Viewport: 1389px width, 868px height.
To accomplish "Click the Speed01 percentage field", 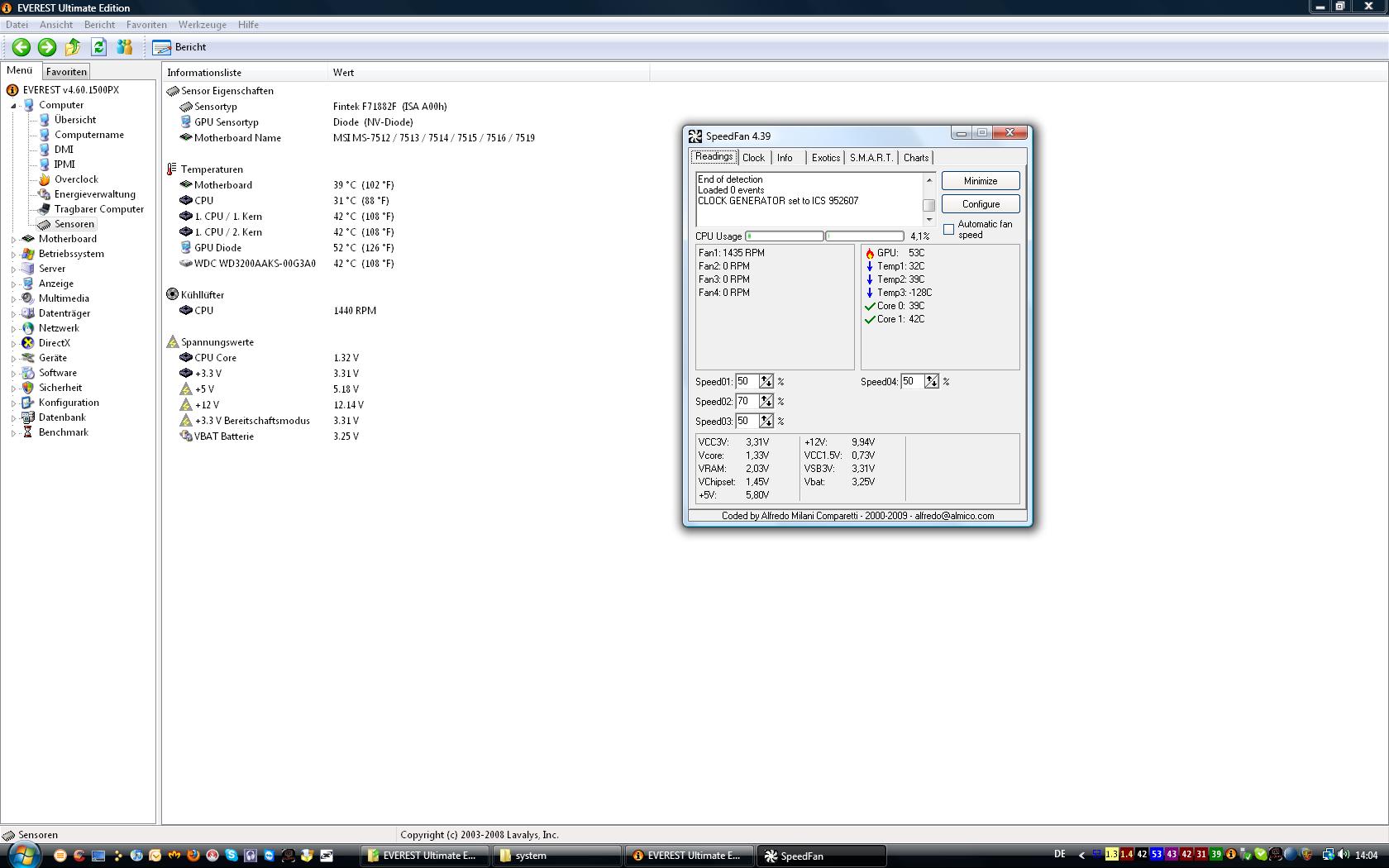I will pyautogui.click(x=747, y=382).
